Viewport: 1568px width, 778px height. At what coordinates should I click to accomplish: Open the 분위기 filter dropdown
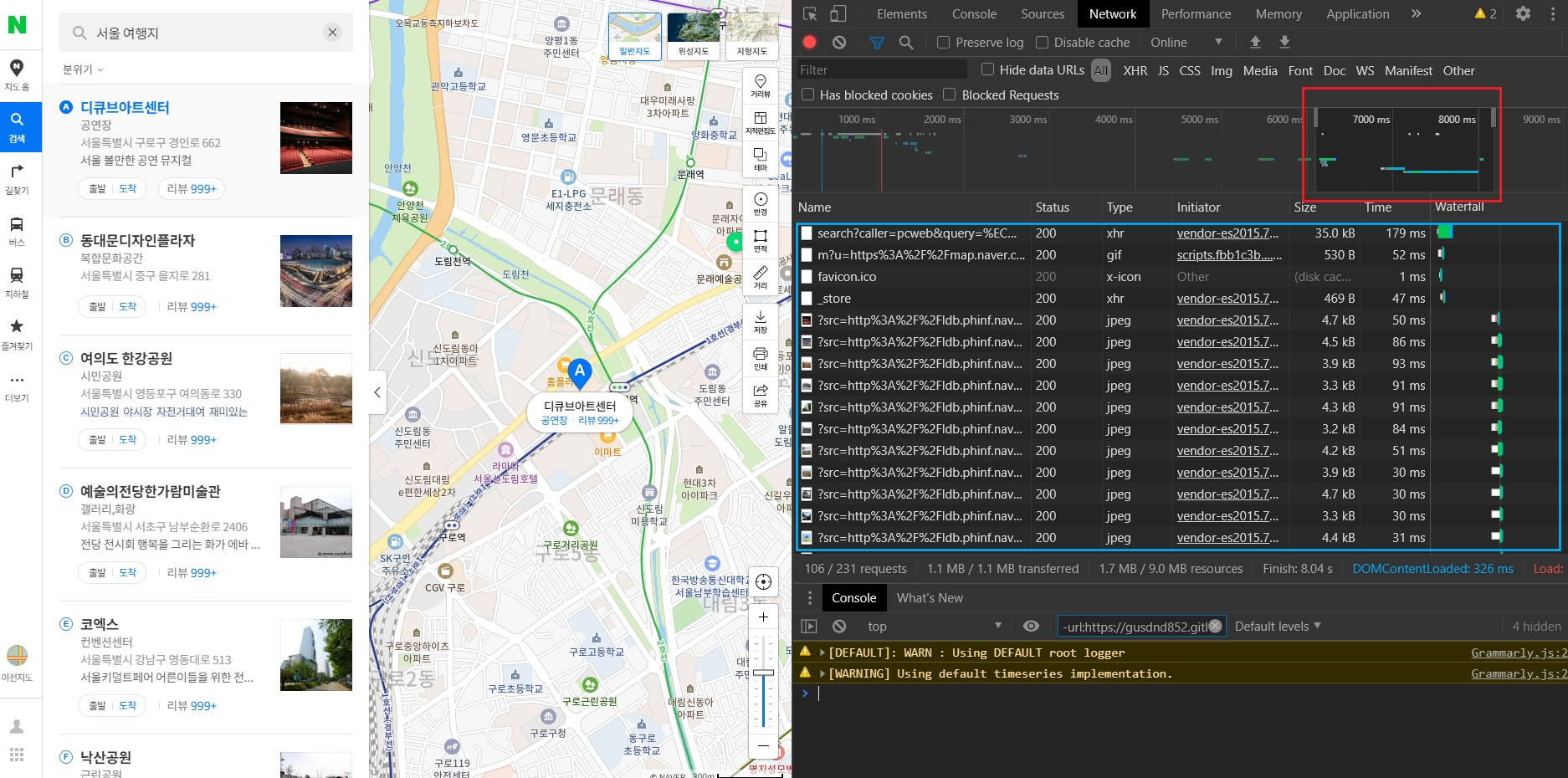(83, 69)
